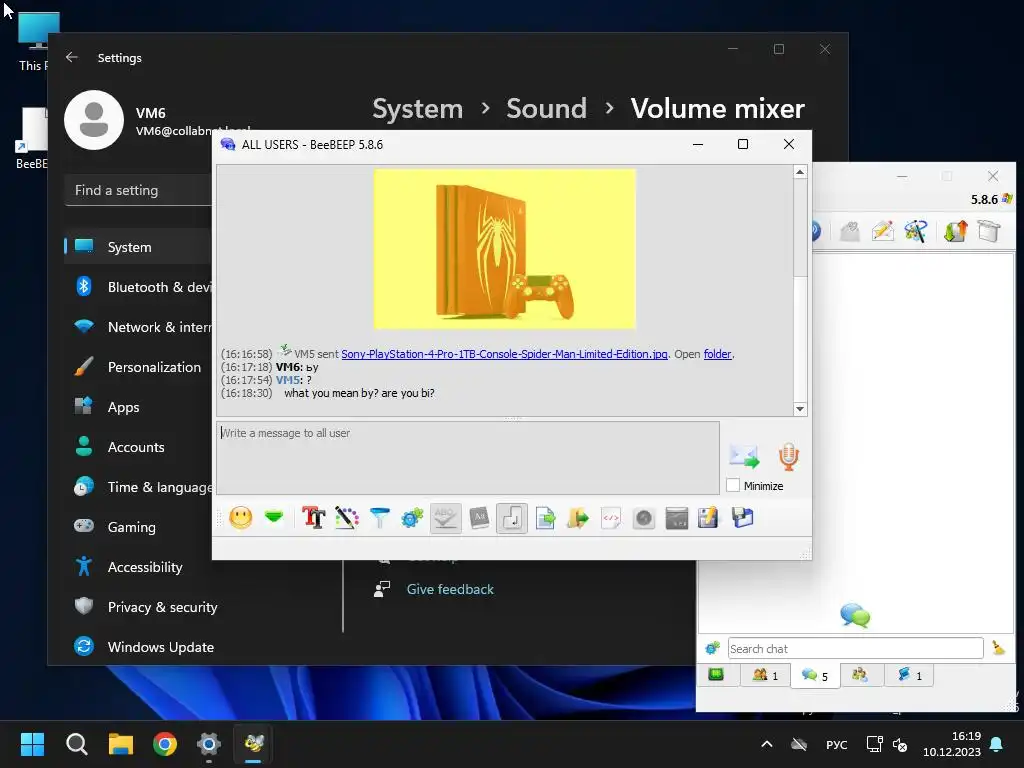Image resolution: width=1024 pixels, height=768 pixels.
Task: Click the Find a setting search box
Action: click(138, 190)
